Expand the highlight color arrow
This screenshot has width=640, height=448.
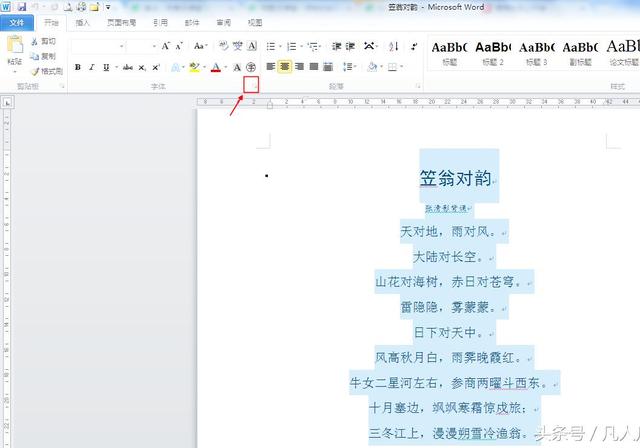coord(204,67)
